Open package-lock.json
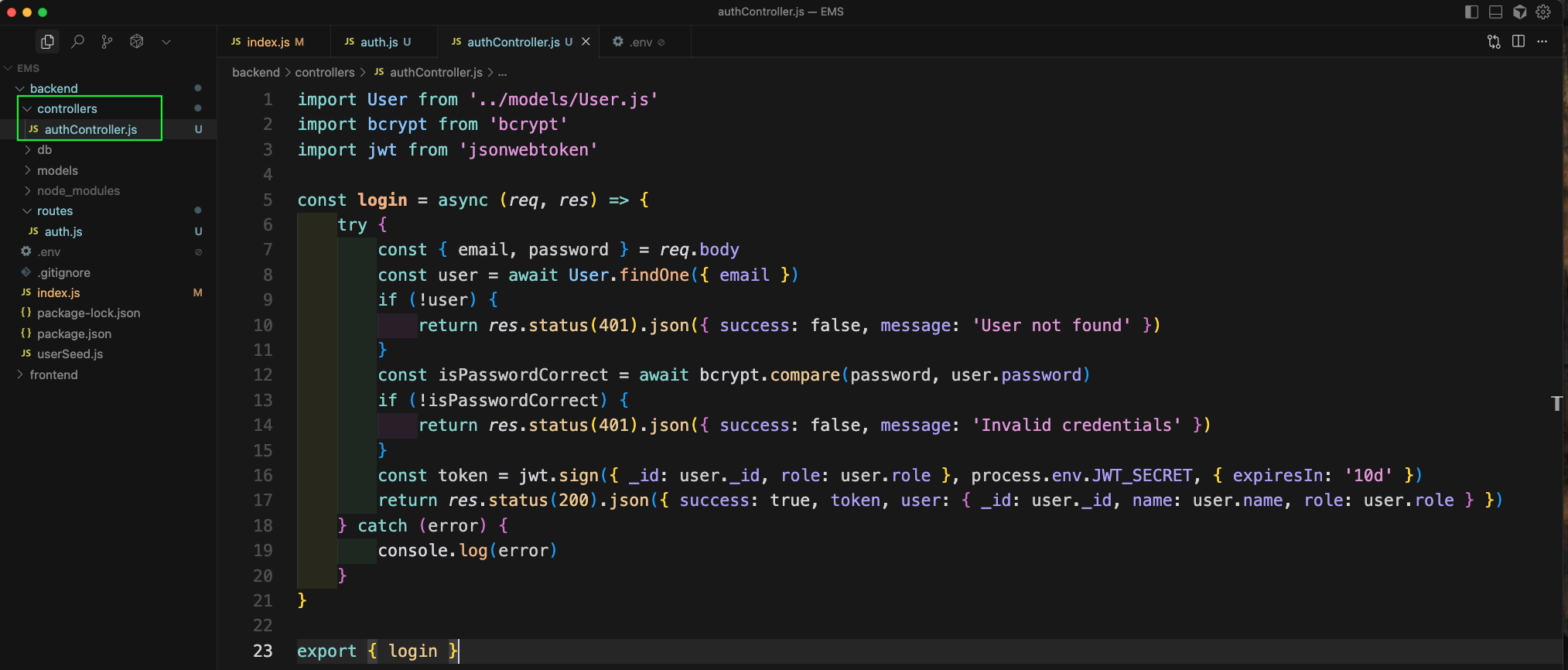Viewport: 1568px width, 670px height. point(108,313)
